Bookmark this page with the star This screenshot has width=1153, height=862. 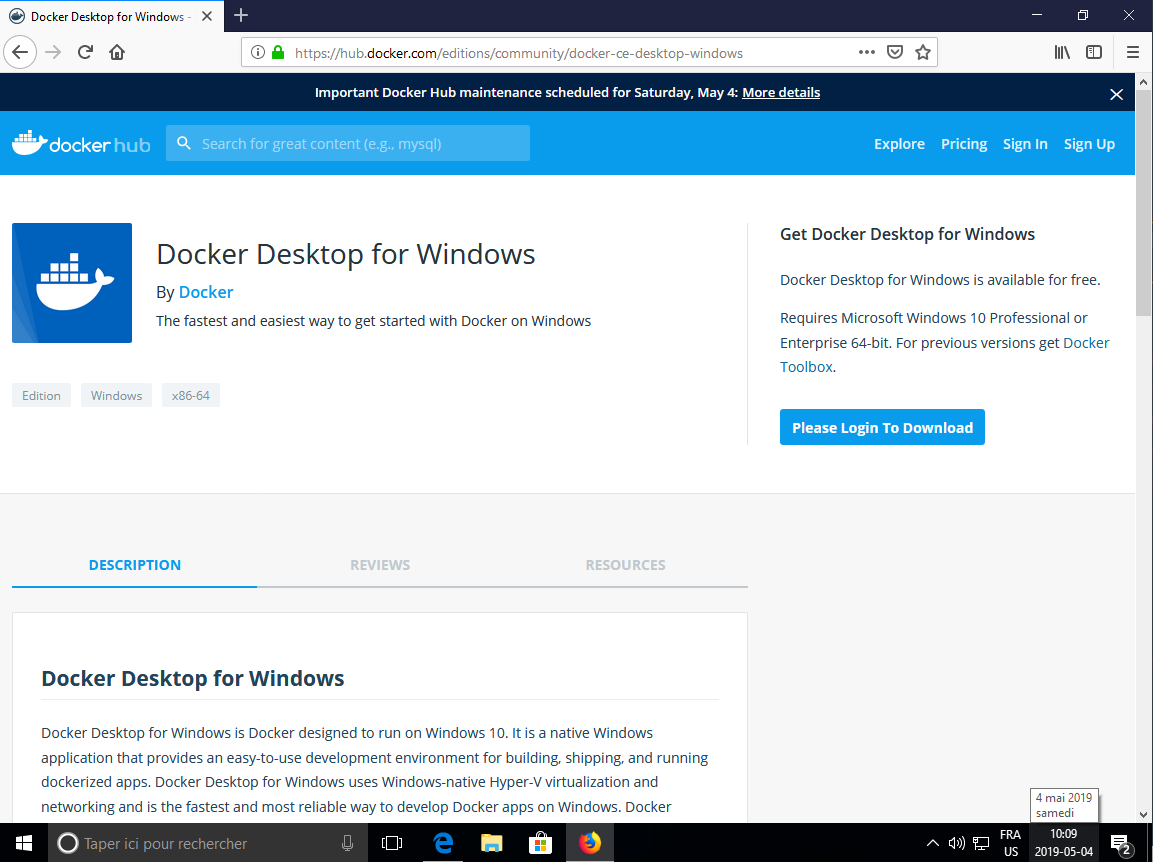point(923,52)
